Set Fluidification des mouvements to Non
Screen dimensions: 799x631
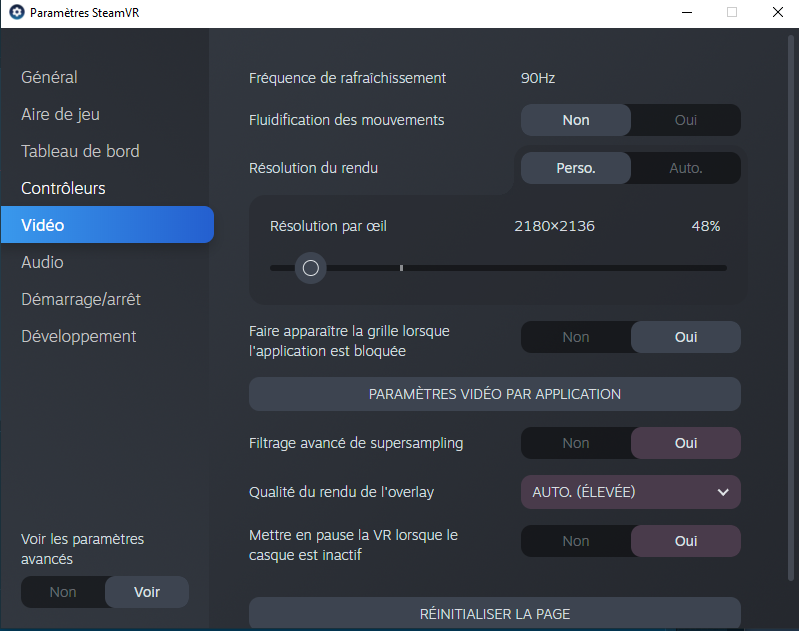(576, 120)
